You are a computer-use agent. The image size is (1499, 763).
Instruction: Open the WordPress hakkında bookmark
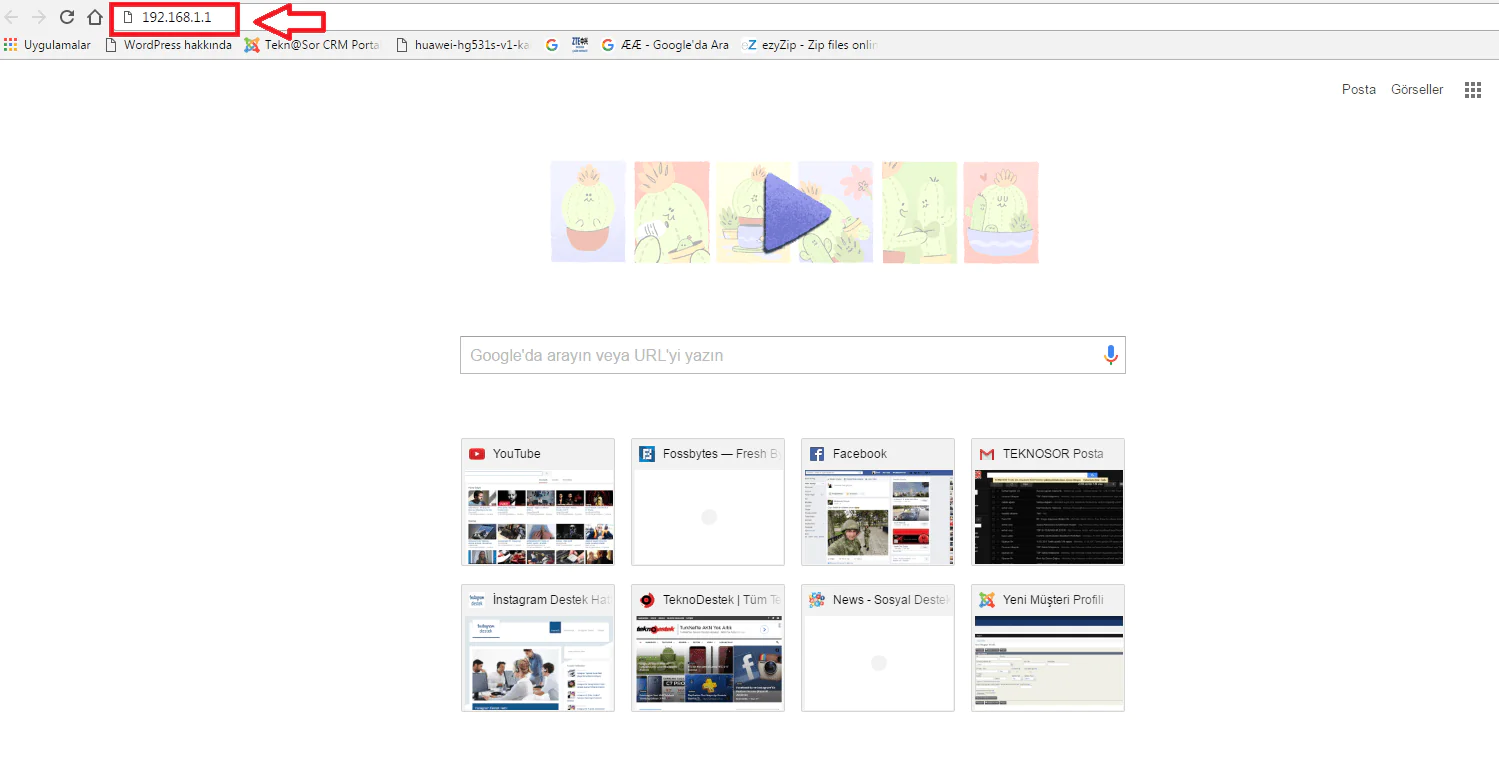pos(169,45)
